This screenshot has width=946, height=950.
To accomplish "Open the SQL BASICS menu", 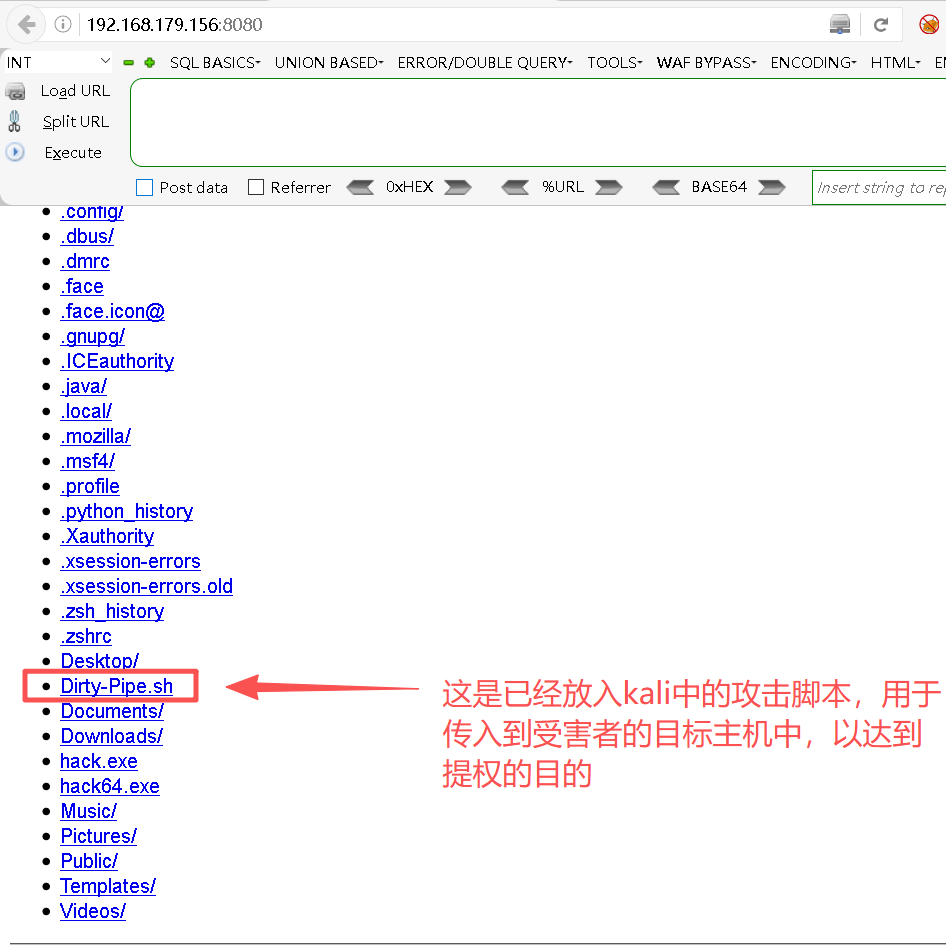I will point(215,62).
